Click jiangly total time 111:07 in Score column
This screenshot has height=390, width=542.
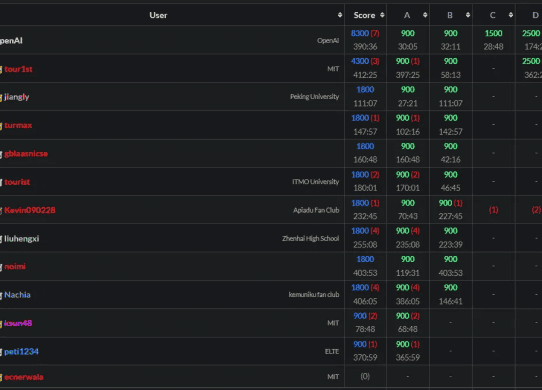[365, 103]
